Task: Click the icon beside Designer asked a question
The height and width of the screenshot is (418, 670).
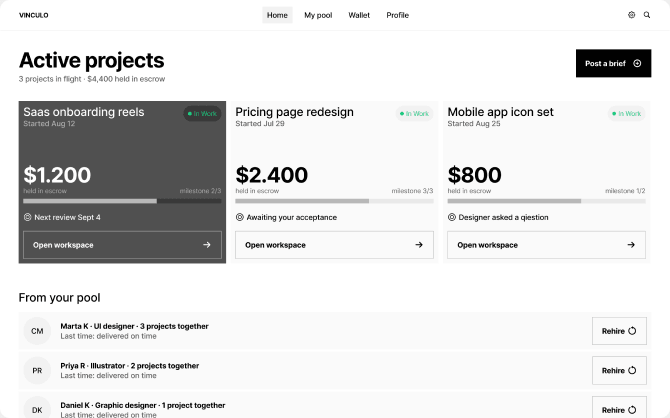Action: click(452, 217)
